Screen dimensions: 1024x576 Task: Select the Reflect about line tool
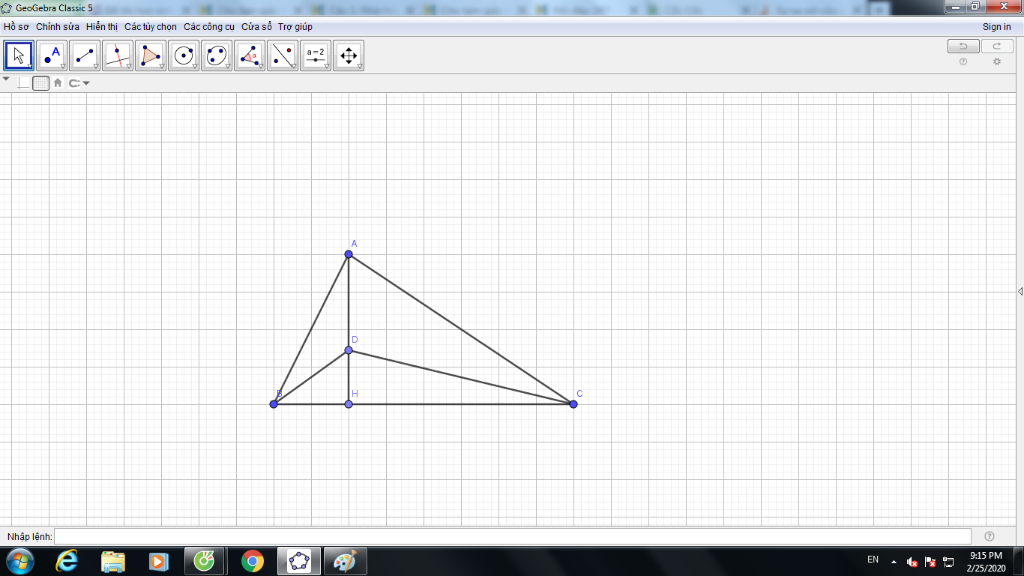tap(283, 56)
